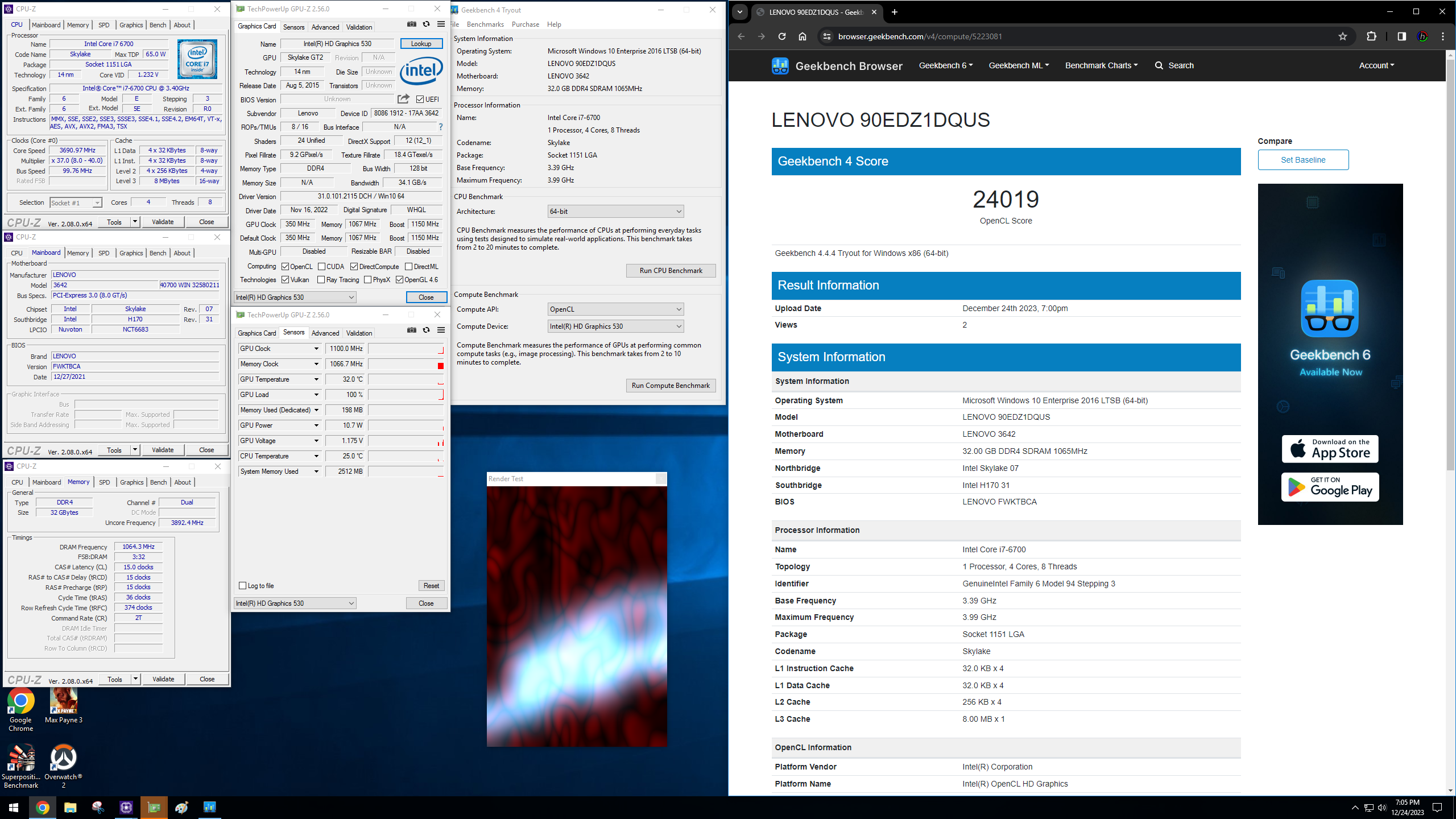The width and height of the screenshot is (1456, 819).
Task: Switch to SPD tab in bottom CPU-Z
Action: pyautogui.click(x=105, y=482)
